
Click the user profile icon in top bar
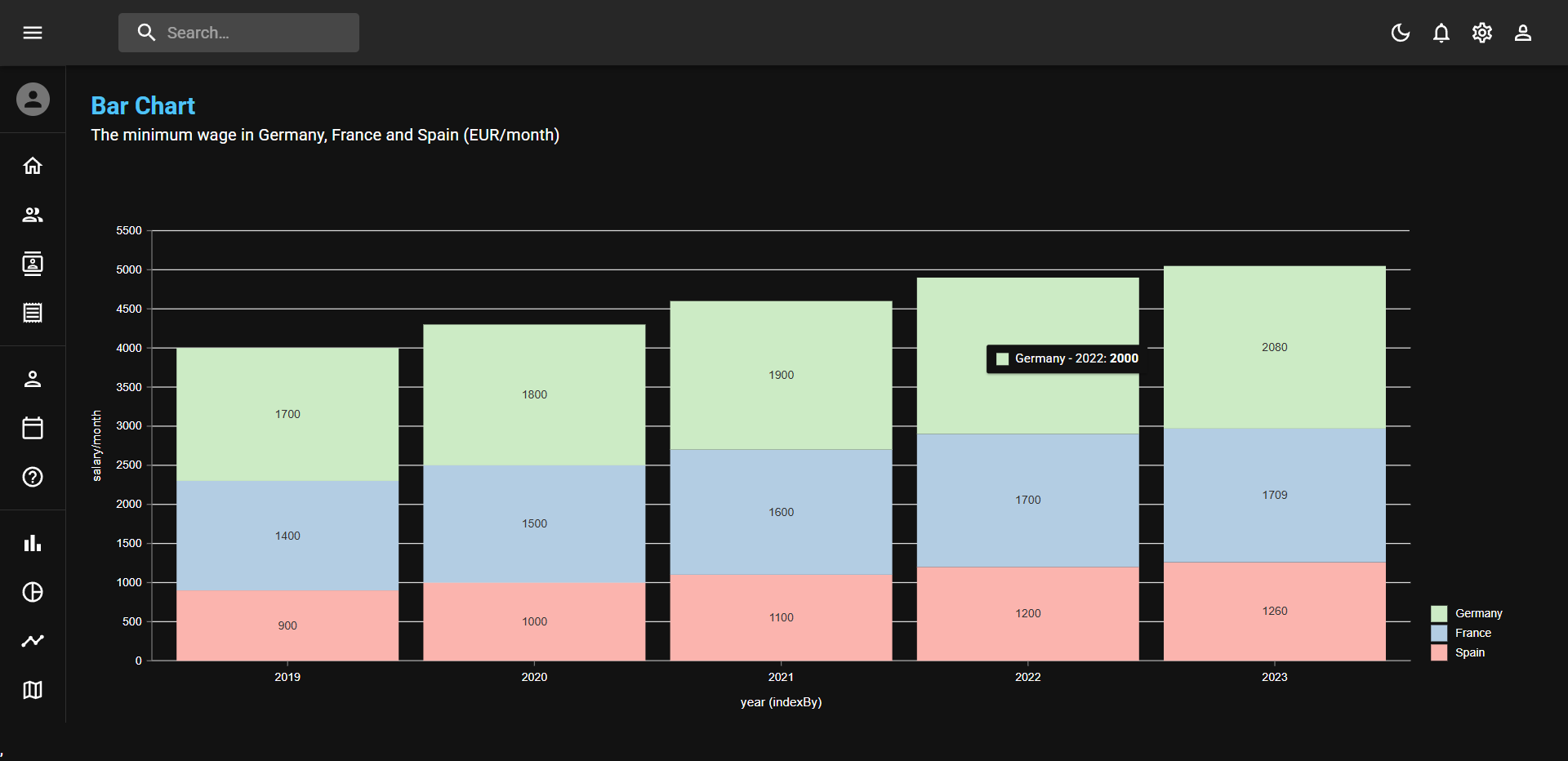click(1523, 33)
